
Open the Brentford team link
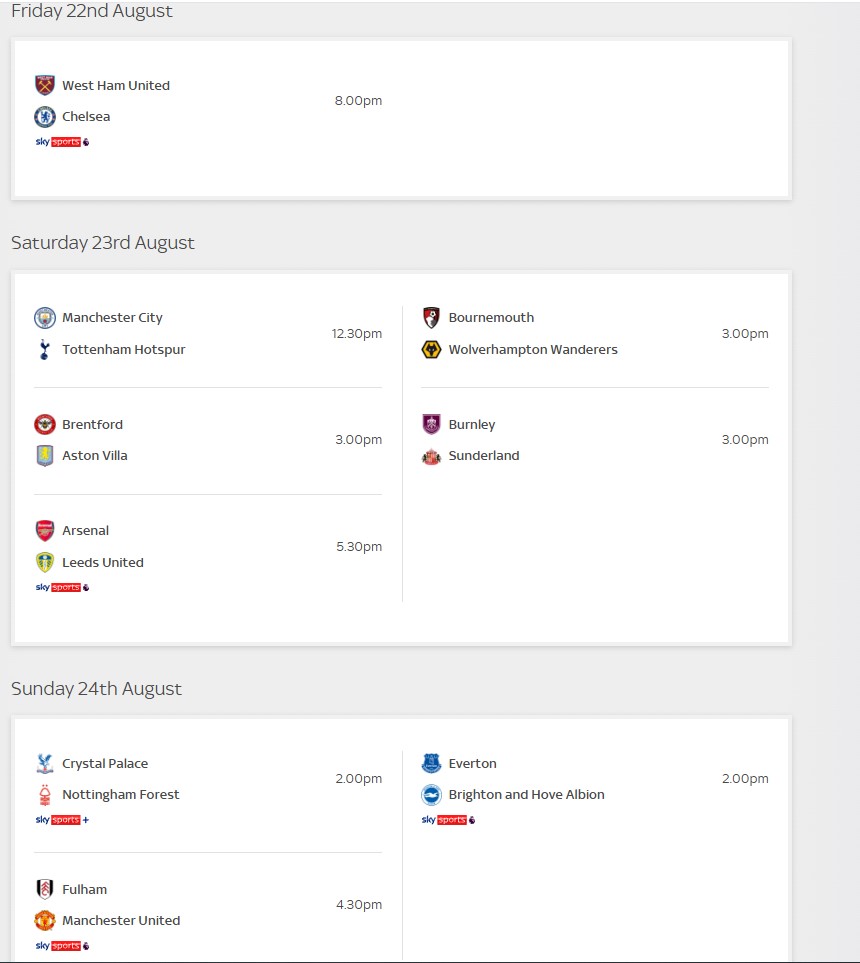click(x=92, y=424)
